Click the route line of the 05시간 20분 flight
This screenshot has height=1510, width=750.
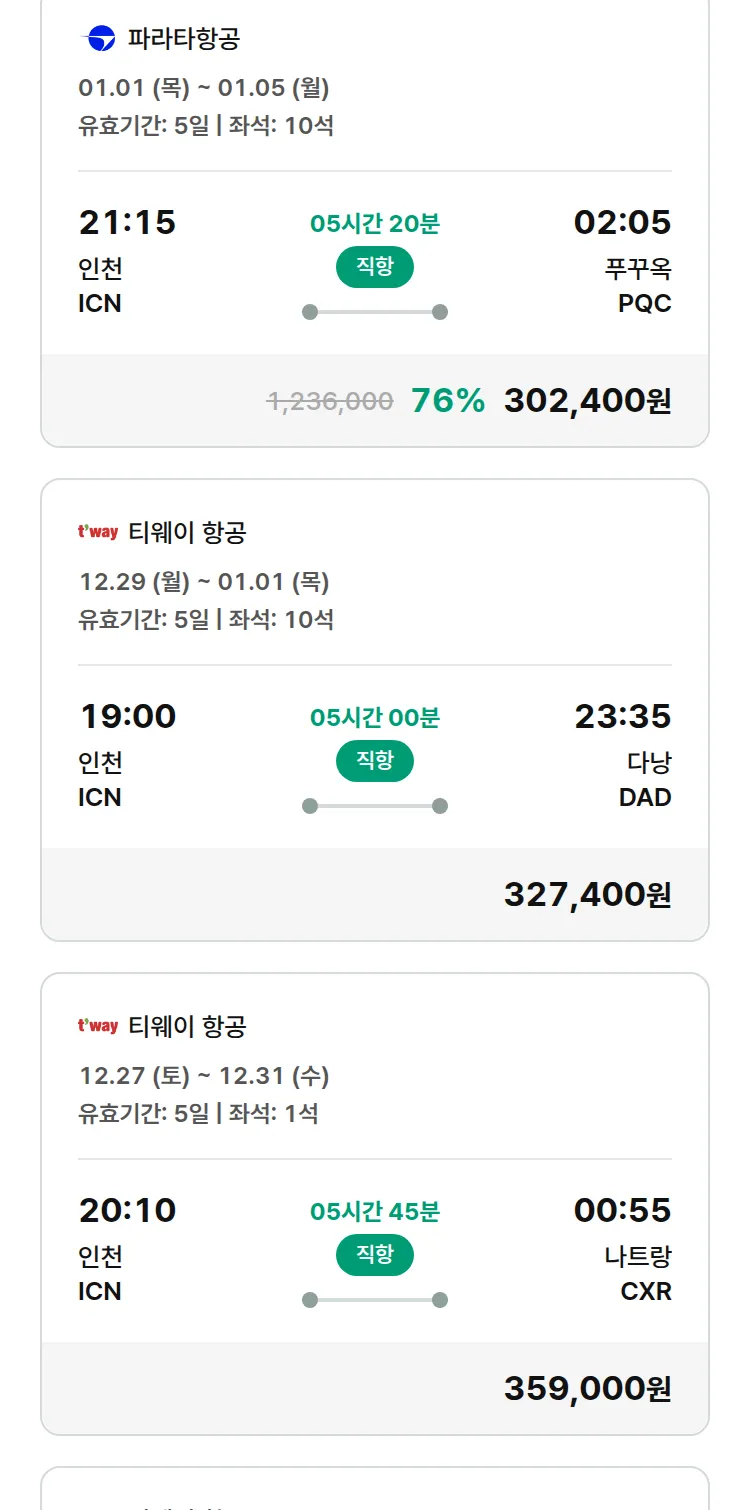tap(374, 312)
